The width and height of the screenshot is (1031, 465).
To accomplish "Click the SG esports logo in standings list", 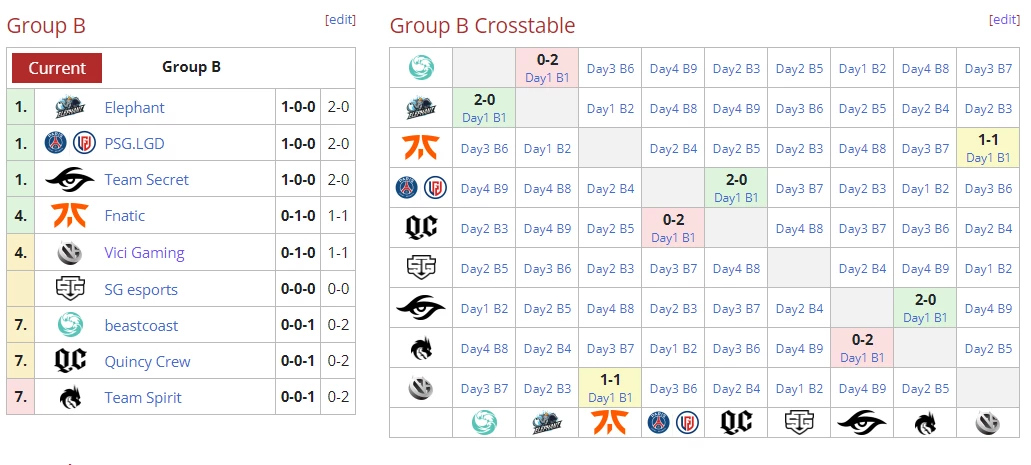I will (x=69, y=289).
